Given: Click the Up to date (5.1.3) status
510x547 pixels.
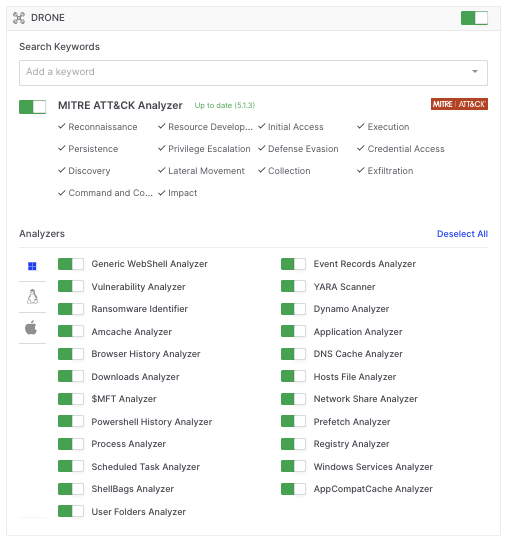Looking at the screenshot, I should click(x=225, y=105).
